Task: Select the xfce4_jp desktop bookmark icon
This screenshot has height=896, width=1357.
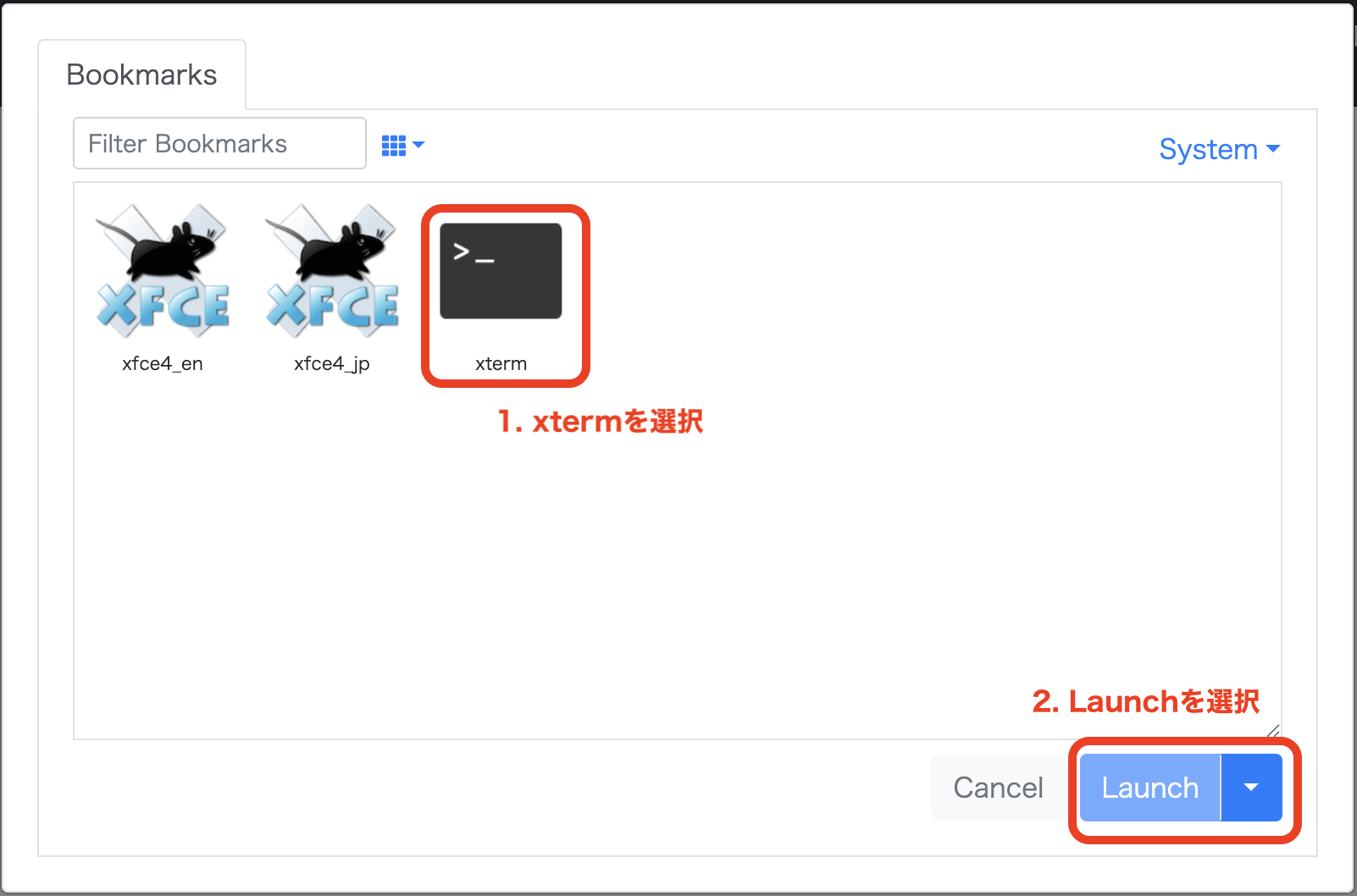Action: coord(331,269)
